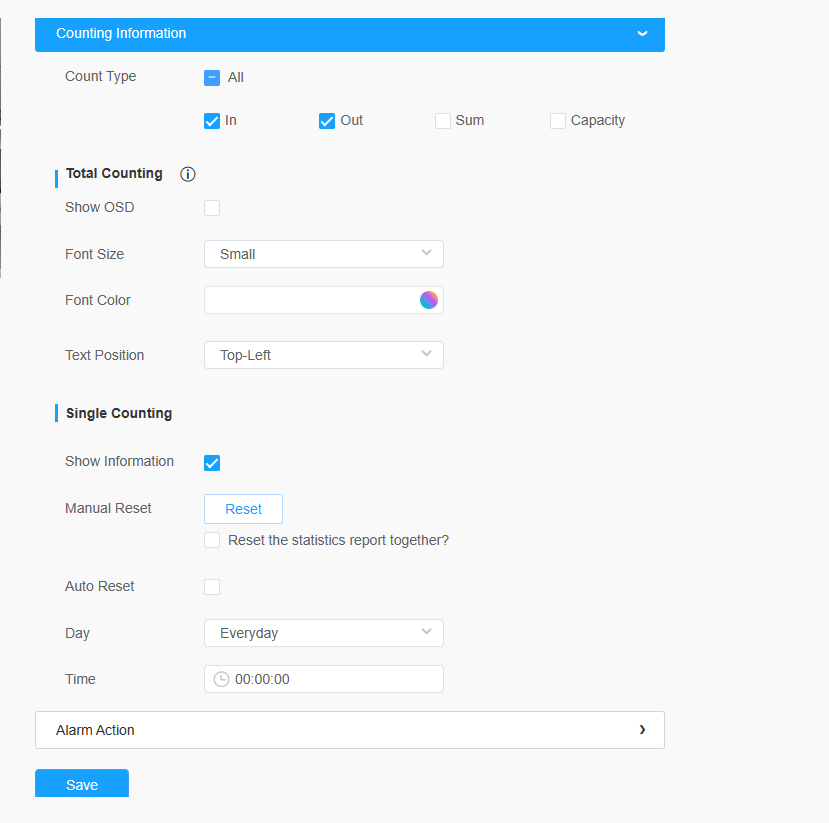Click the Save button
The height and width of the screenshot is (823, 829).
82,783
